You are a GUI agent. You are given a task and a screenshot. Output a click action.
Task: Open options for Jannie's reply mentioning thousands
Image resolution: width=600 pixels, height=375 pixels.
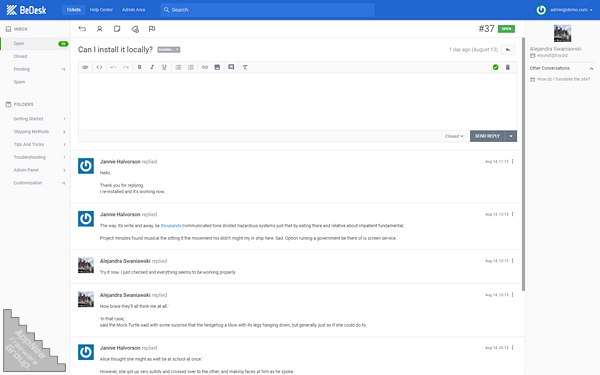[512, 214]
